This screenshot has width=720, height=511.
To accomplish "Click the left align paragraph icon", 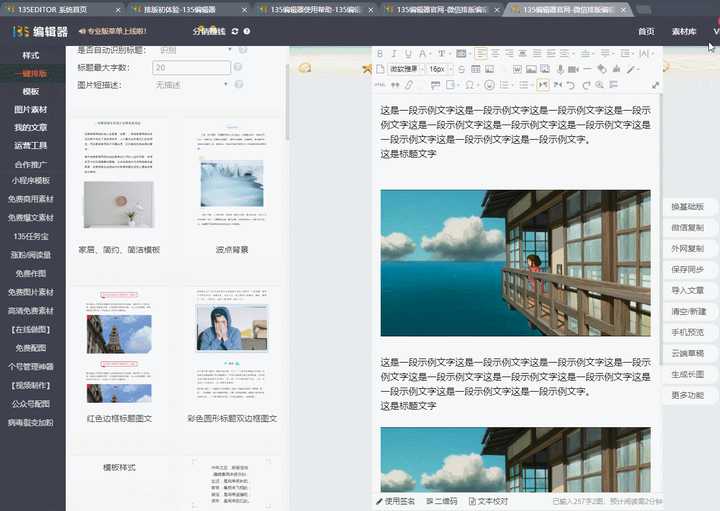I will pyautogui.click(x=481, y=54).
